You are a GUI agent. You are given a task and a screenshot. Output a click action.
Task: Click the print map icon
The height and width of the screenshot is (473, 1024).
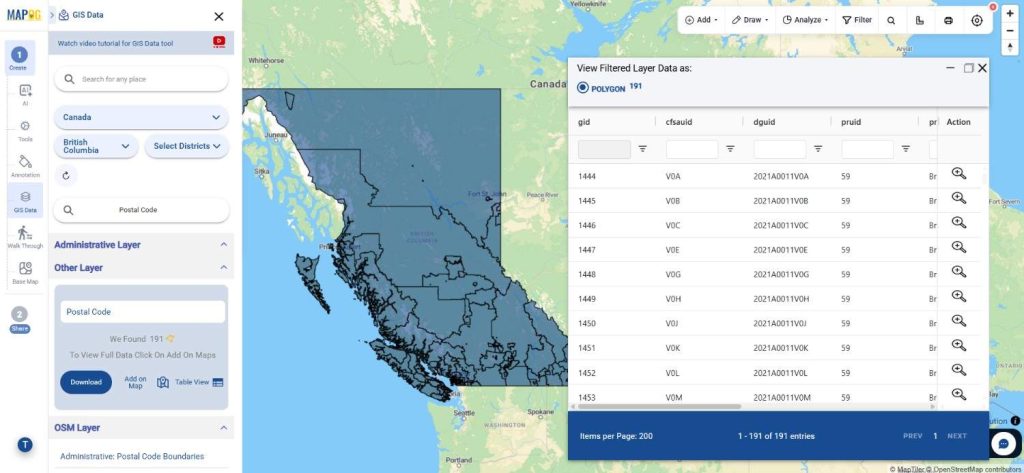[x=948, y=20]
